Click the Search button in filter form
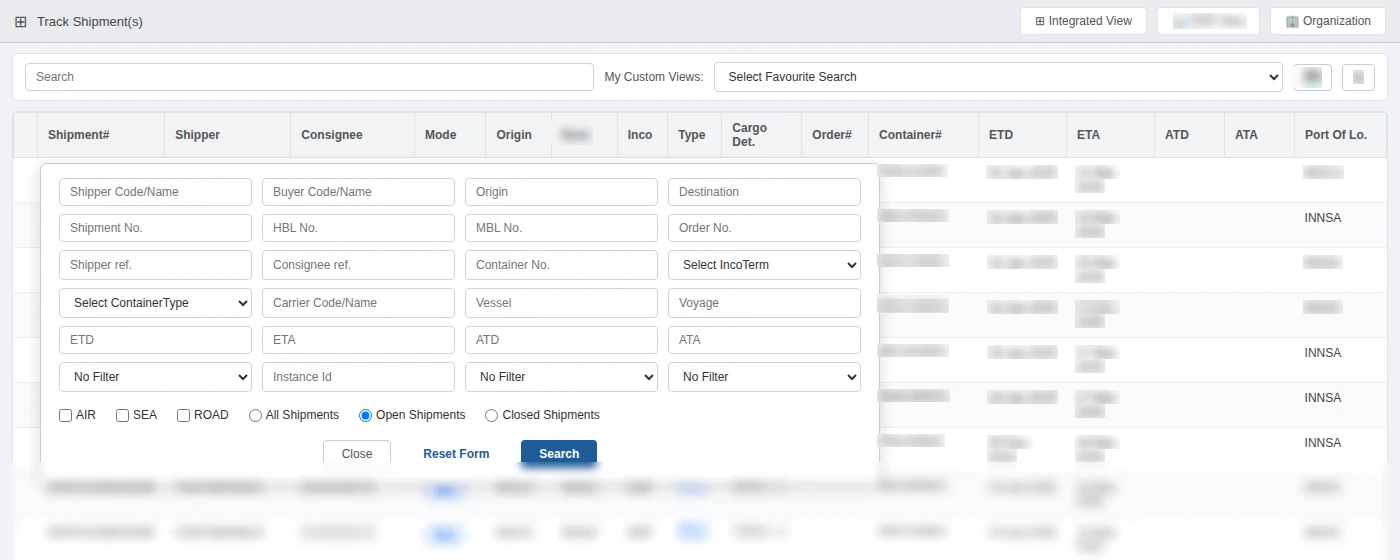 click(x=559, y=453)
